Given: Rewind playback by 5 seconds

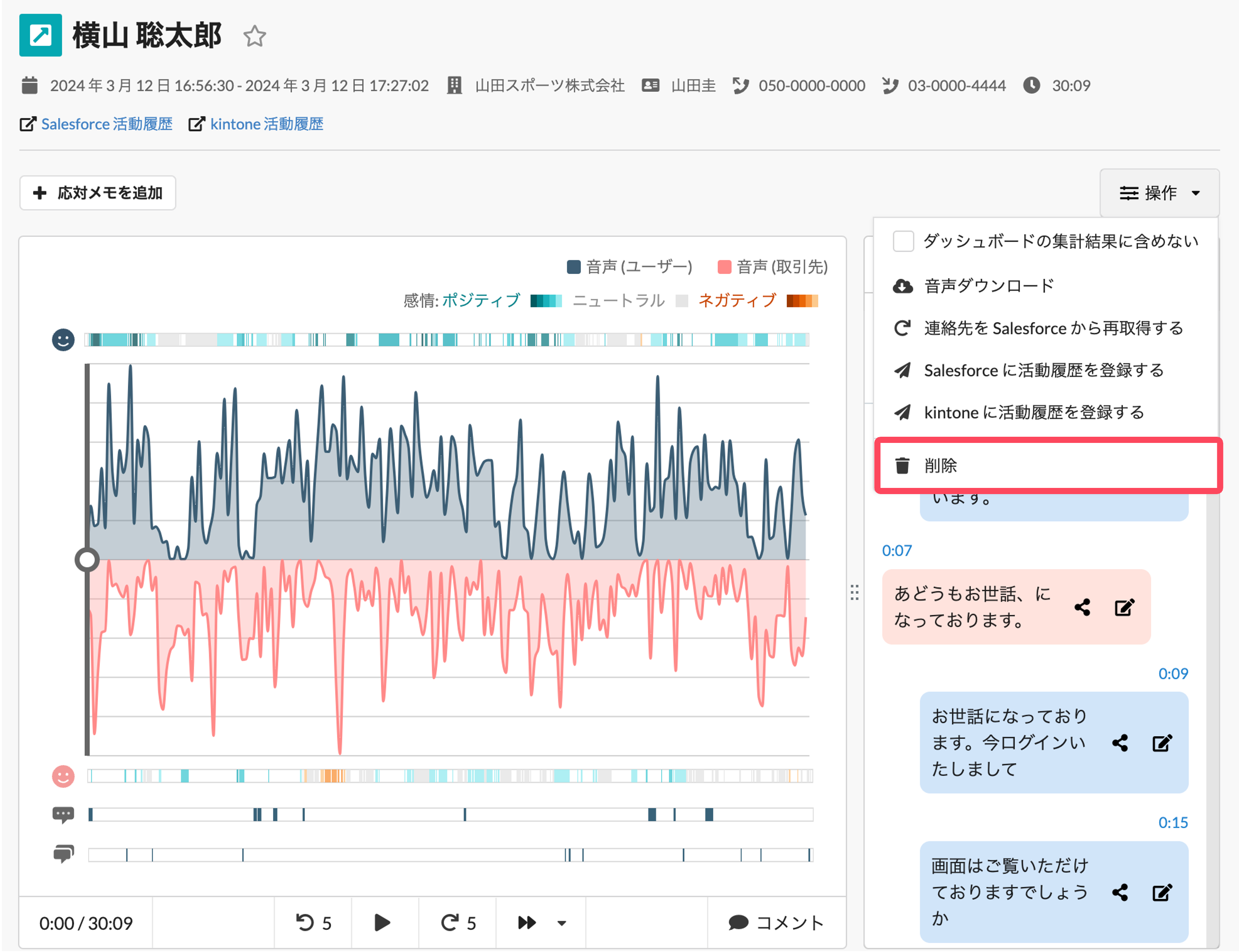Looking at the screenshot, I should point(313,922).
